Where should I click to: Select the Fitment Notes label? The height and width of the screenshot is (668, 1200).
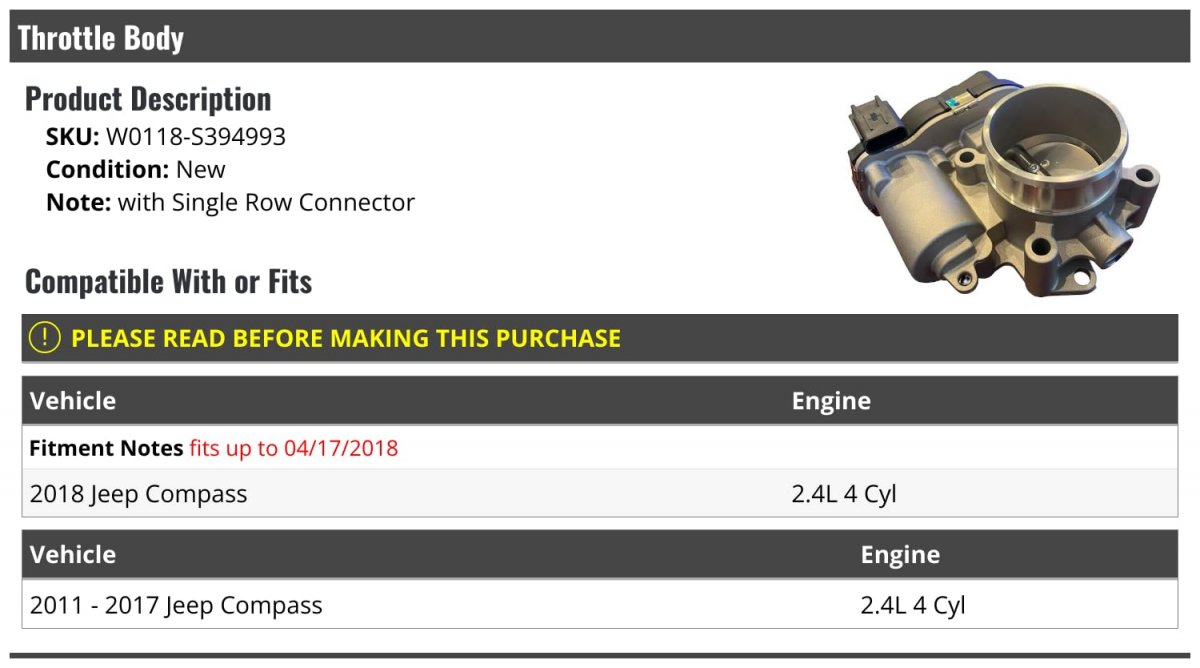point(106,448)
